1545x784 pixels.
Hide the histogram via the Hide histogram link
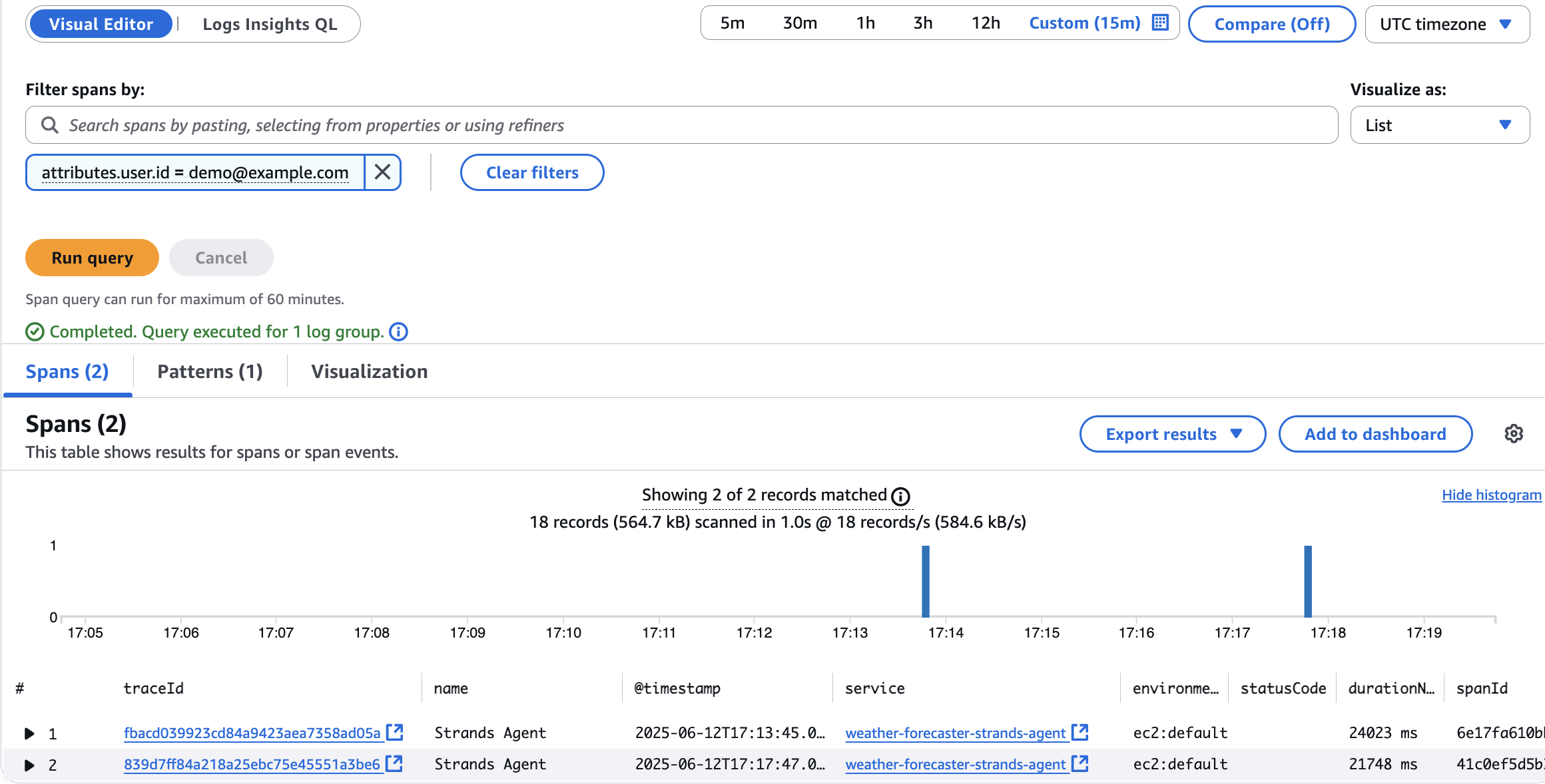[x=1491, y=494]
